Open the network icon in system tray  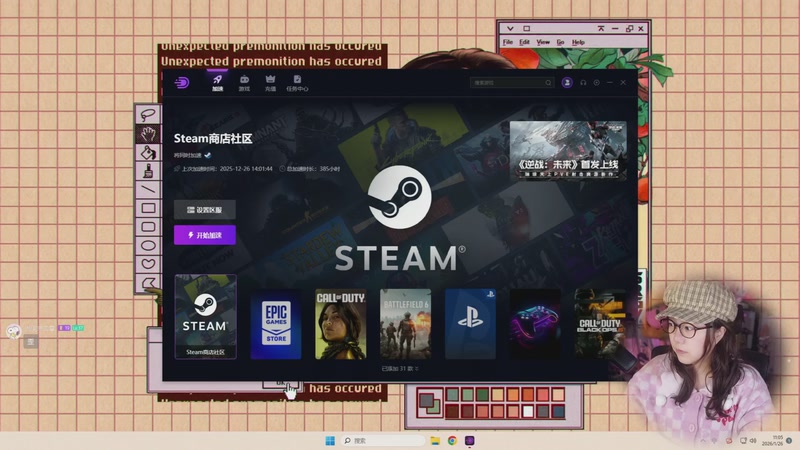click(x=743, y=440)
